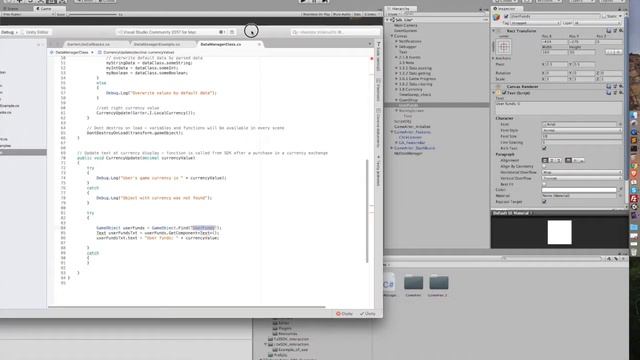
Task: Click the code editor horizontal scrollbar
Action: coord(187,307)
